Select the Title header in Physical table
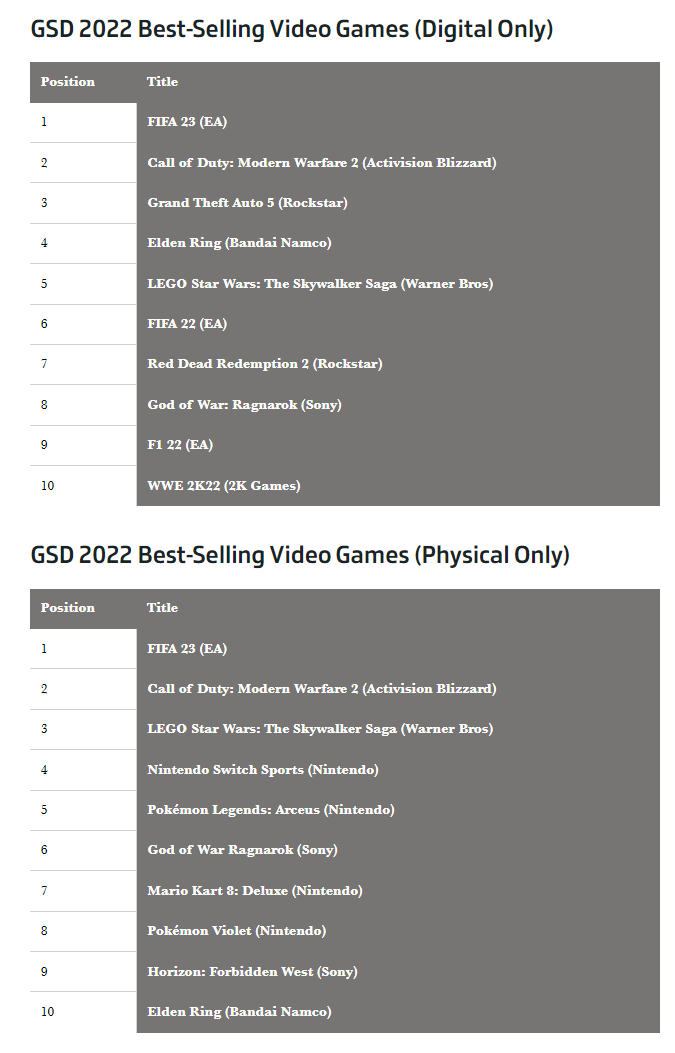Viewport: 675px width, 1053px height. coord(162,608)
